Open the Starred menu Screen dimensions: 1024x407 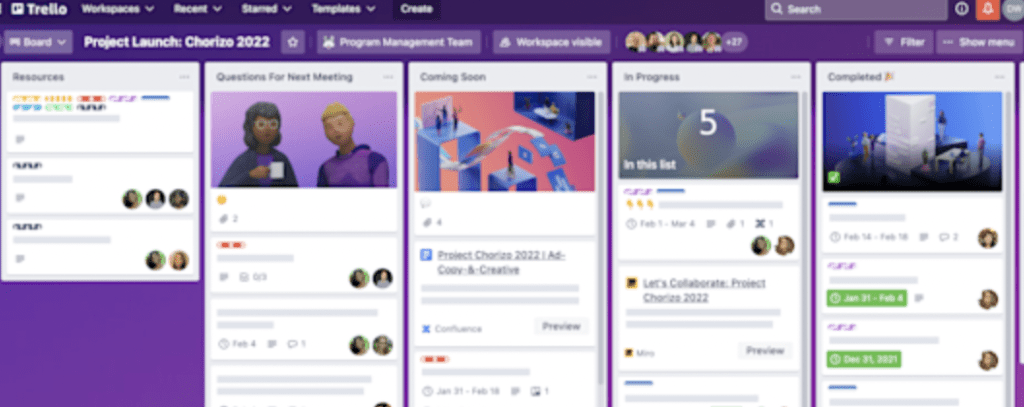[266, 9]
